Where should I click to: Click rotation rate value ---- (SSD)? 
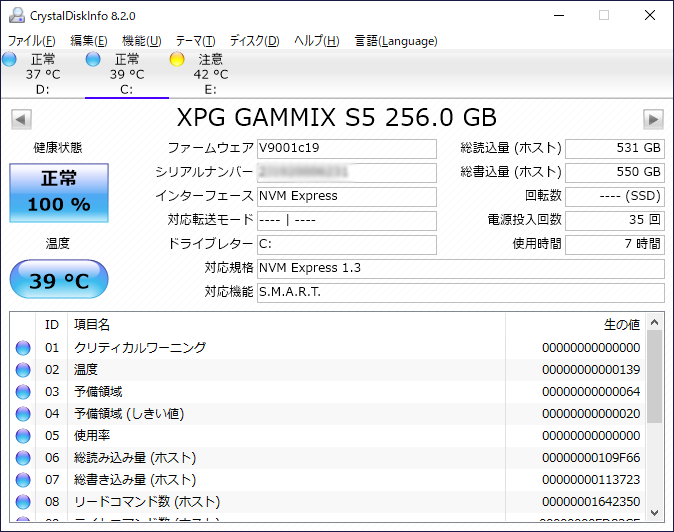point(615,197)
